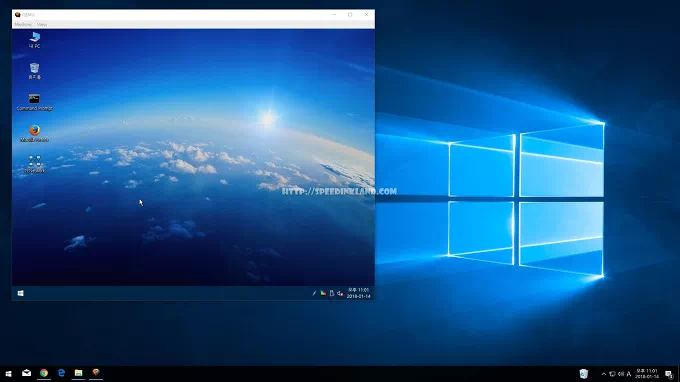Close the QEMU window
Screen dimensions: 680x382
366,14
